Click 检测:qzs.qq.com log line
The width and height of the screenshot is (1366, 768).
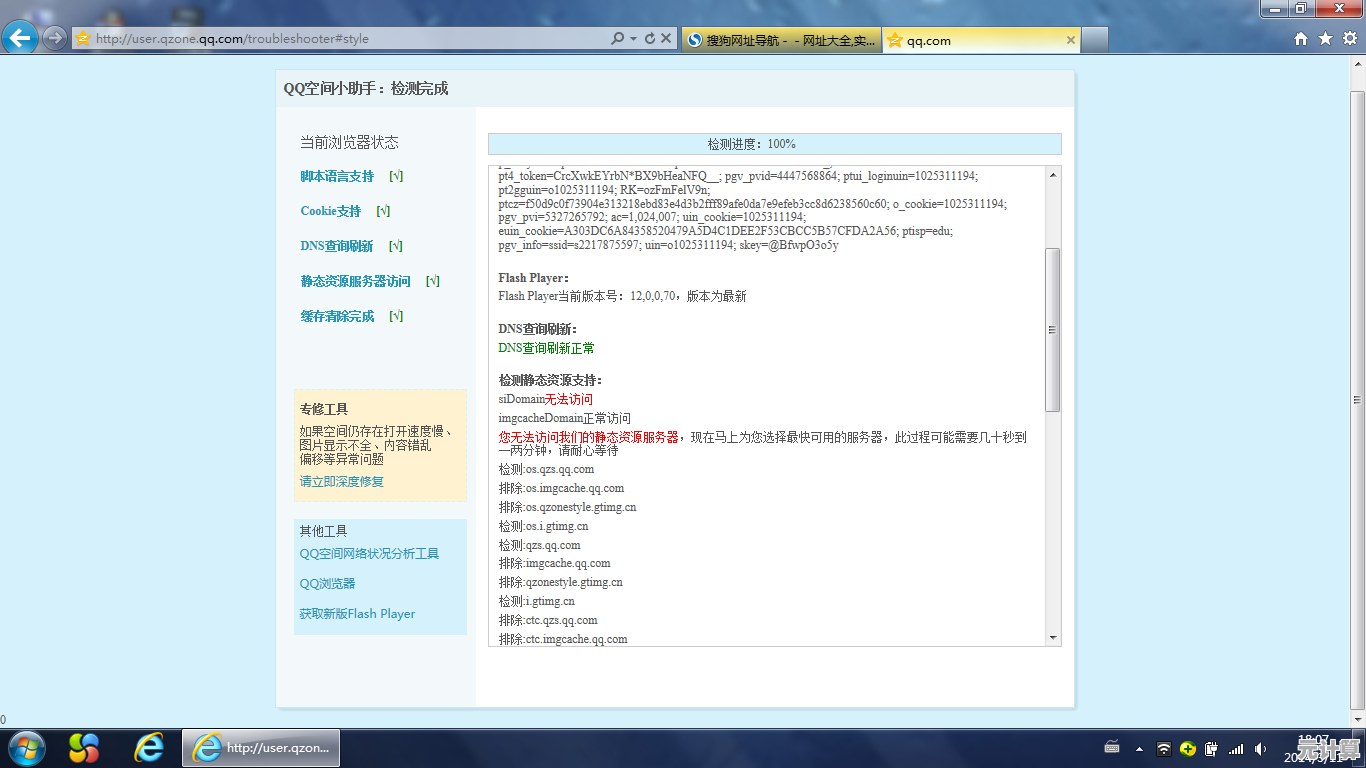click(539, 545)
